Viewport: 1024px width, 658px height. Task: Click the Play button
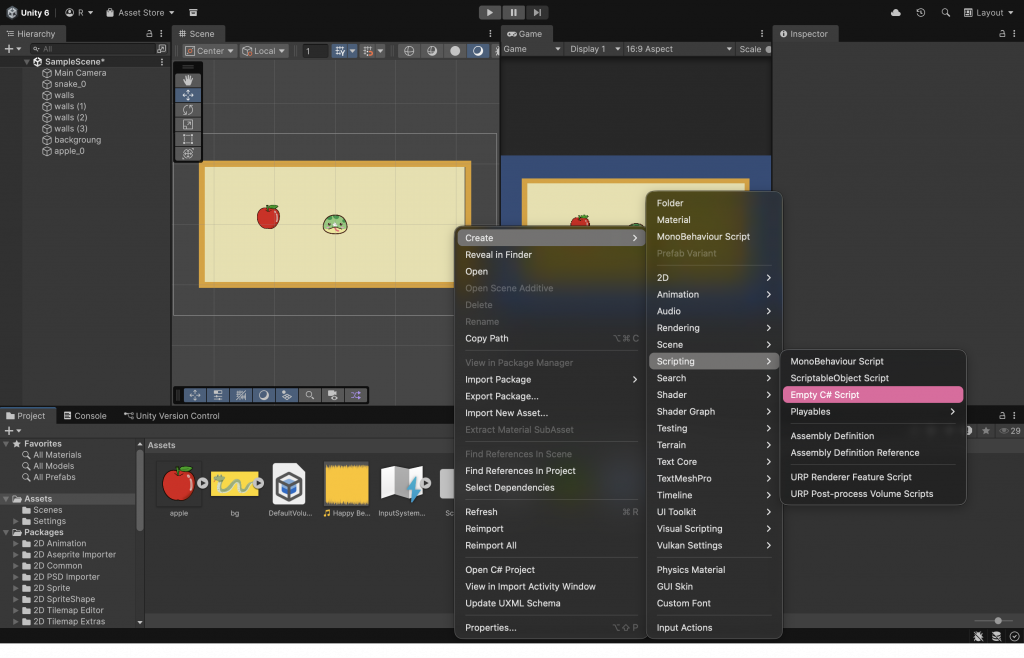pyautogui.click(x=489, y=12)
